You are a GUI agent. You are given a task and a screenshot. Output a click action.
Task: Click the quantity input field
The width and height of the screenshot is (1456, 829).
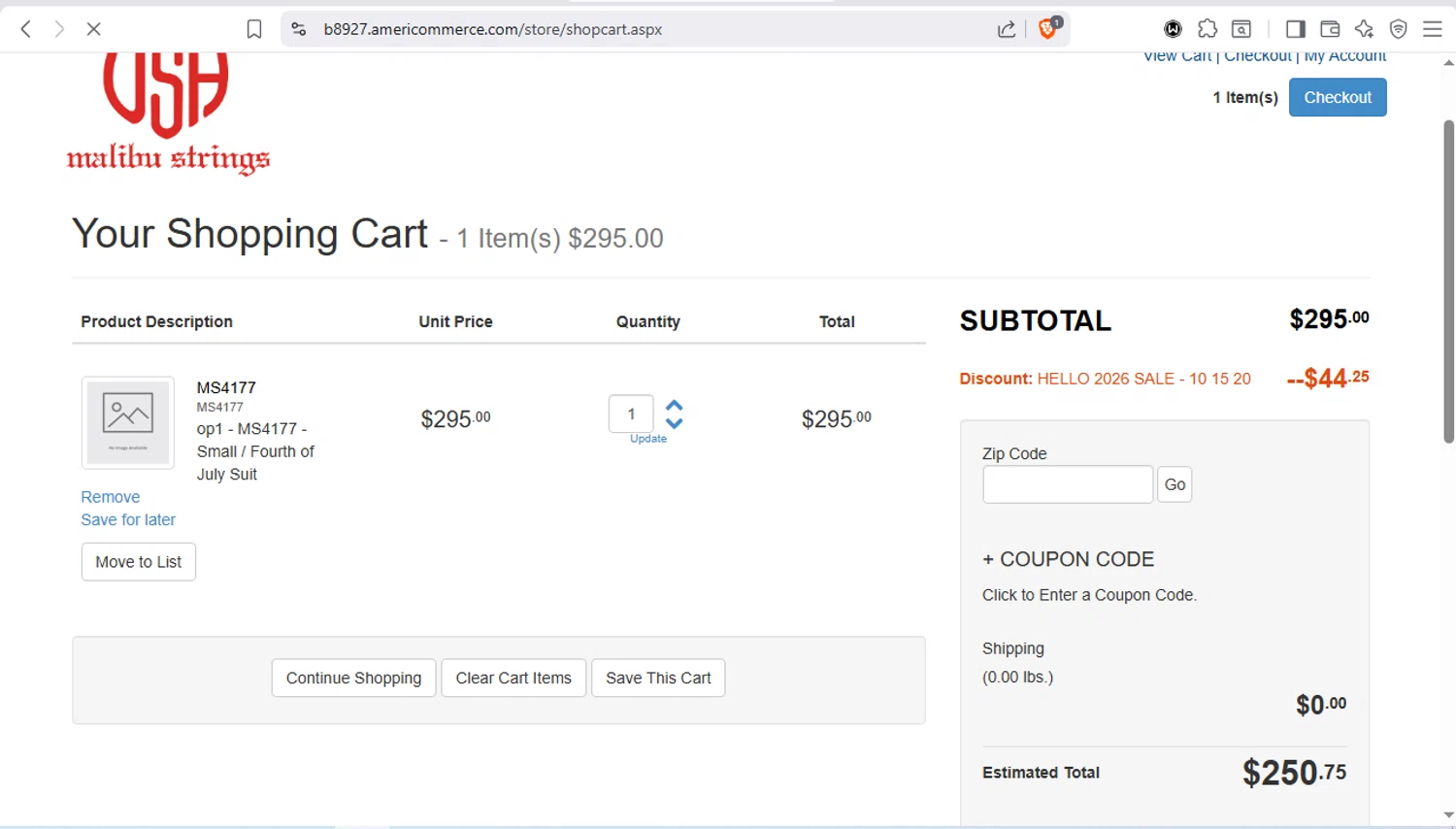pos(631,414)
